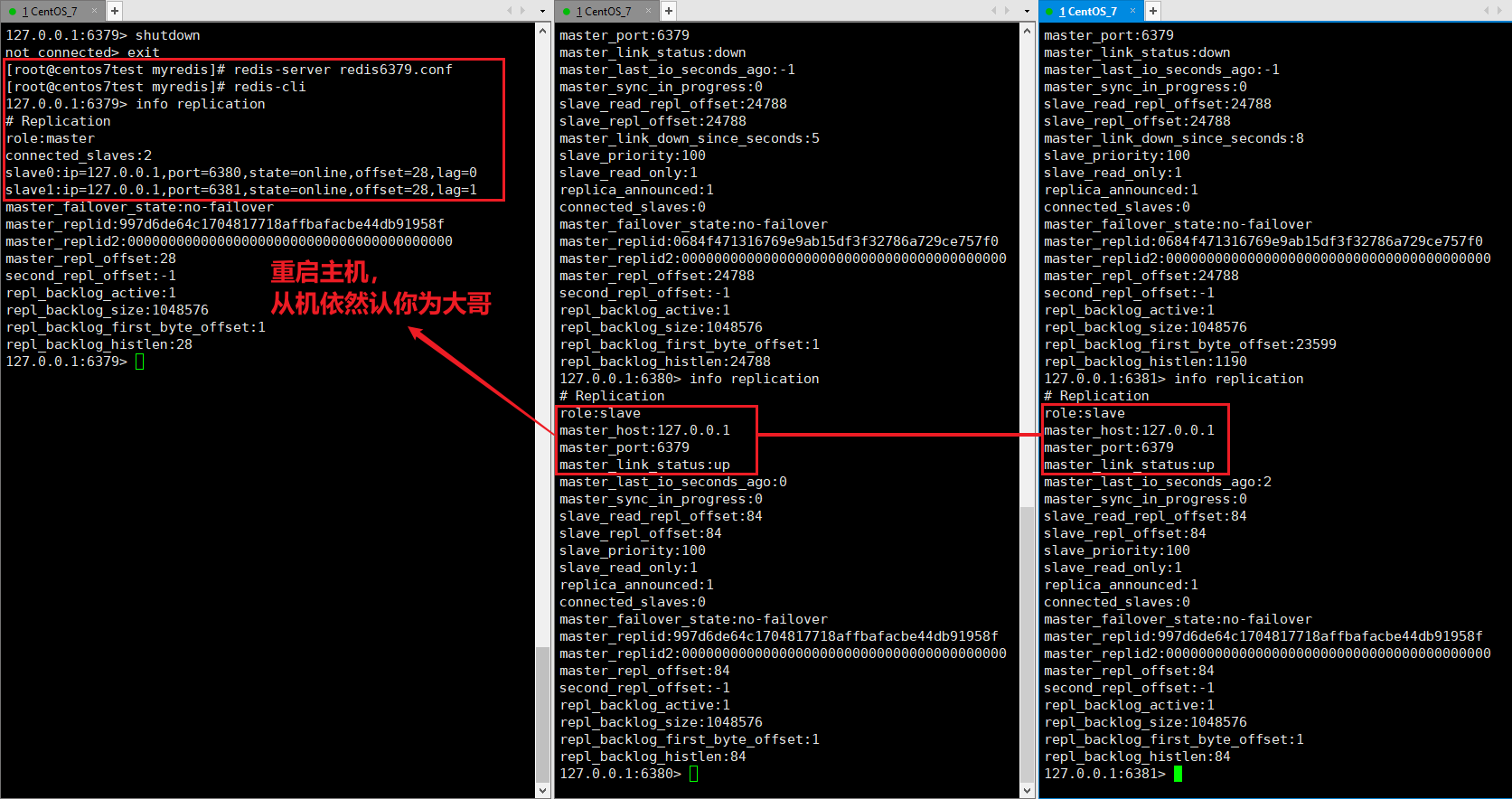
Task: Click the right tab-scroll arrow in right pane
Action: tap(1500, 11)
